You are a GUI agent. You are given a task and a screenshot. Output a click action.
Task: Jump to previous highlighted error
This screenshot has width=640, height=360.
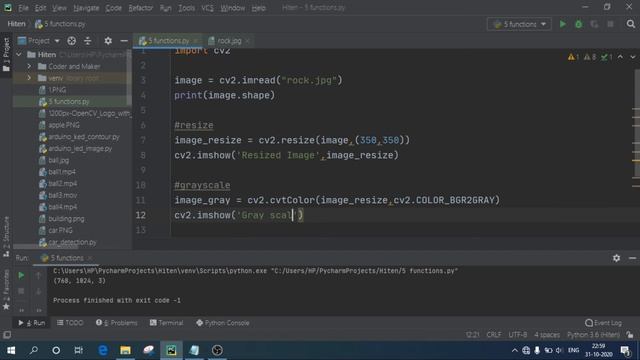pyautogui.click(x=620, y=57)
